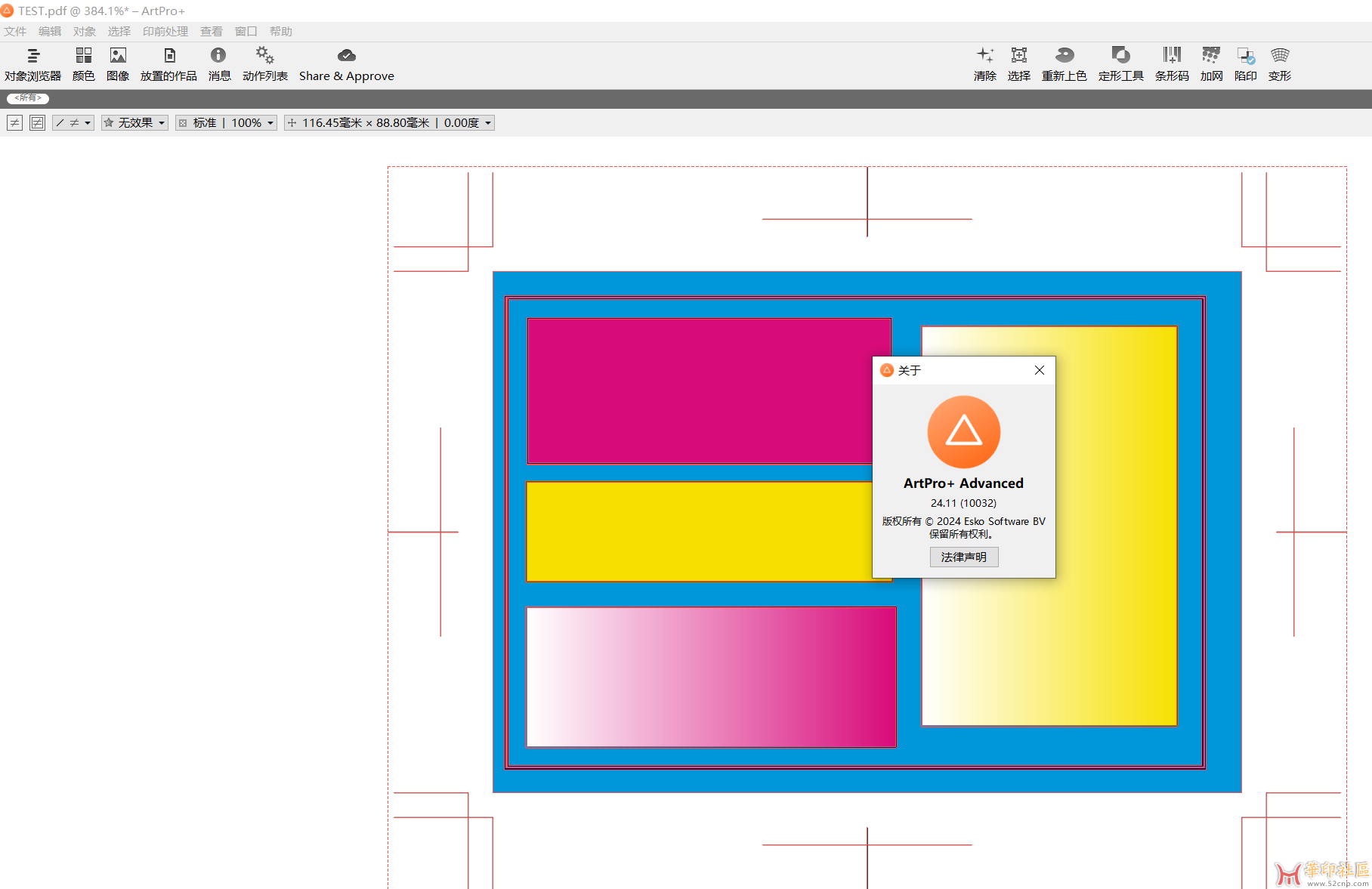
Task: Select the 重新上色 recolor tool
Action: [x=1064, y=64]
